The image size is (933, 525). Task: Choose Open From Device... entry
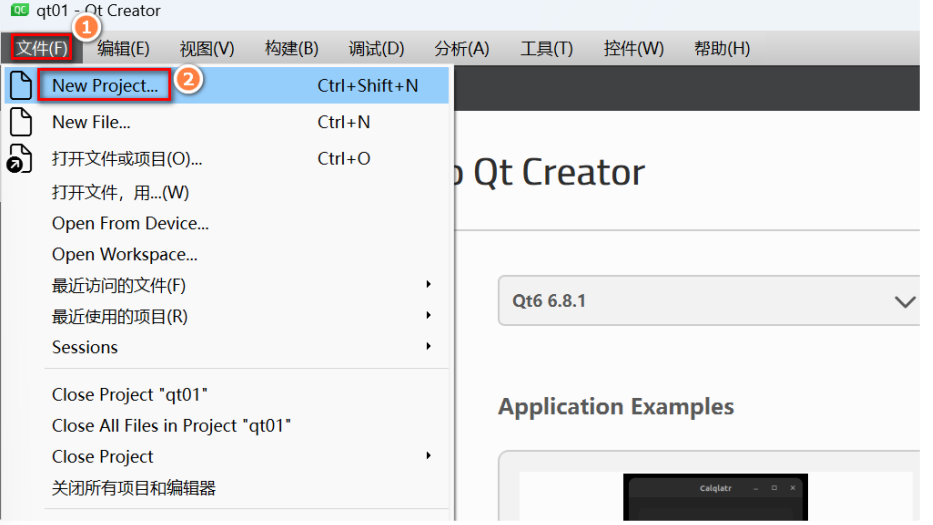tap(227, 223)
